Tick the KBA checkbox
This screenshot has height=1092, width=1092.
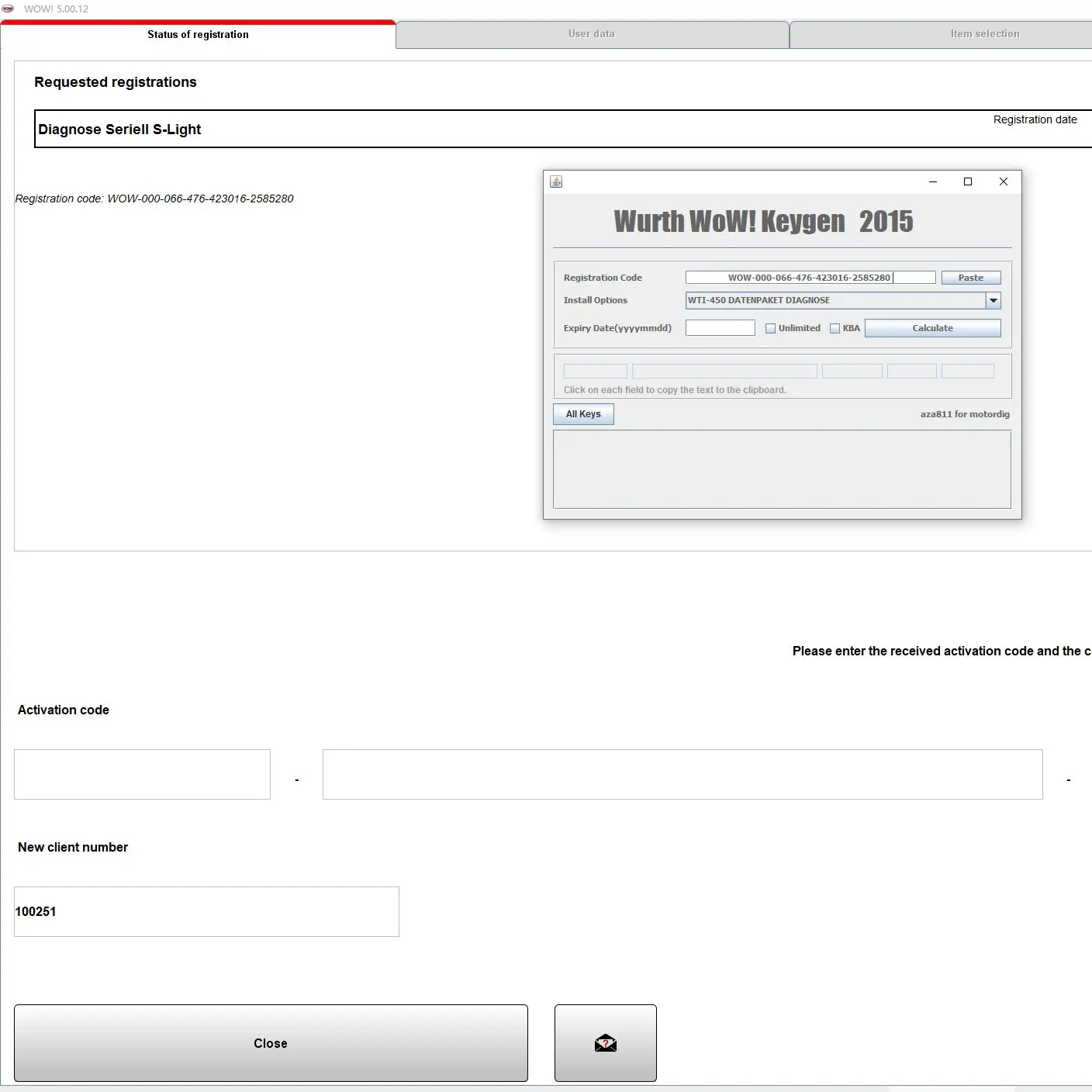[835, 328]
